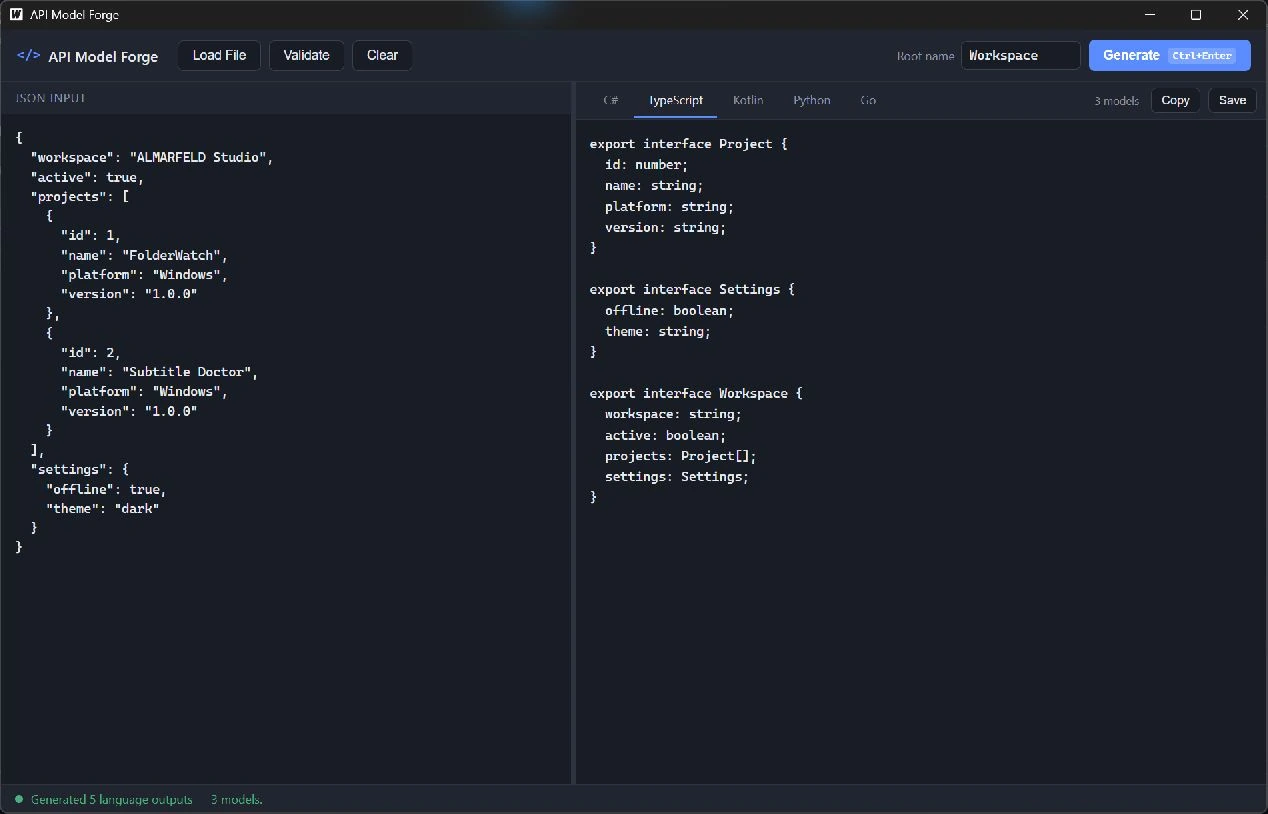Close the API Model Forge window
This screenshot has width=1268, height=814.
[1243, 15]
